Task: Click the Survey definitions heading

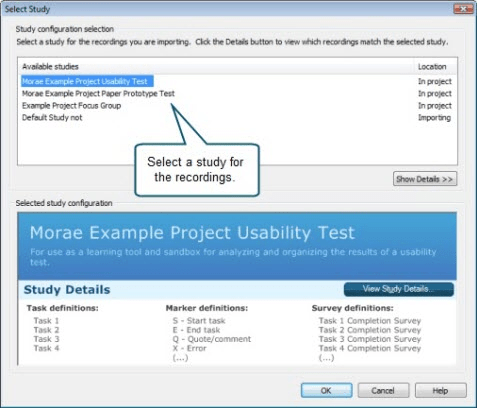Action: (353, 308)
